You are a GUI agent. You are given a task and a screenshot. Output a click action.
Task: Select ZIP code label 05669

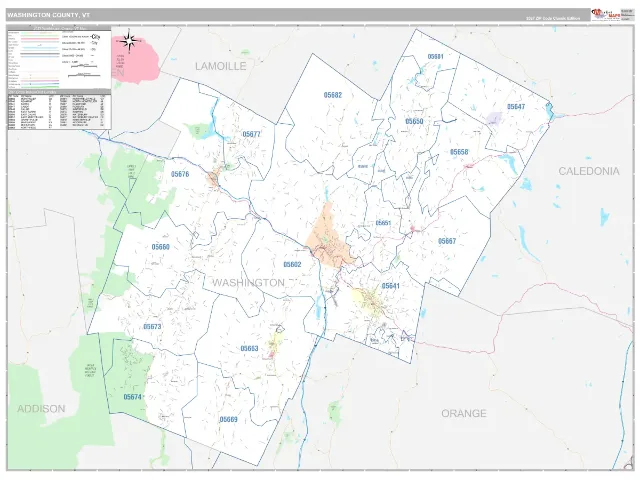pyautogui.click(x=228, y=420)
